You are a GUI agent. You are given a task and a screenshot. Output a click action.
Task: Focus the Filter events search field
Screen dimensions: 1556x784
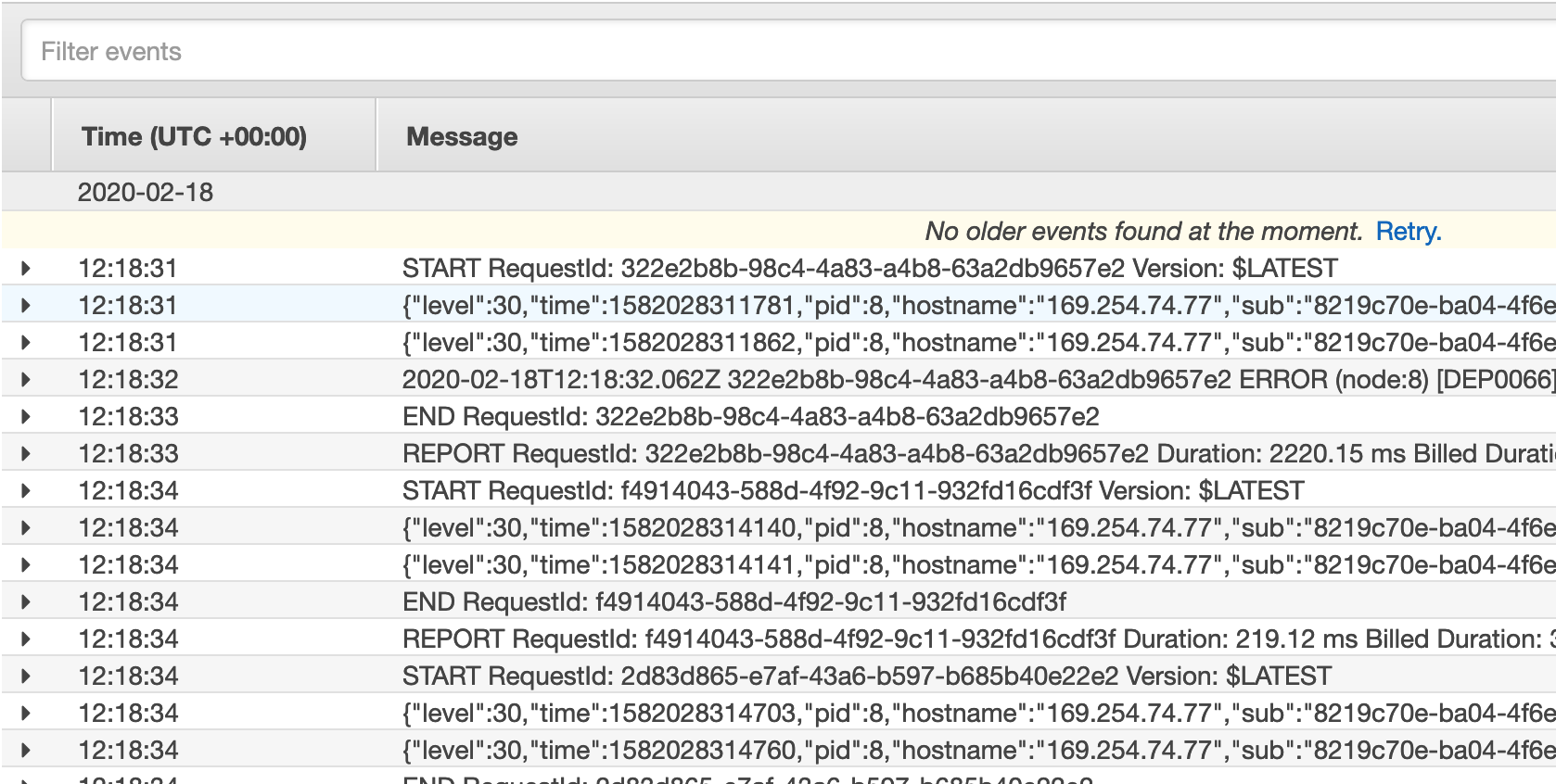pyautogui.click(x=788, y=51)
